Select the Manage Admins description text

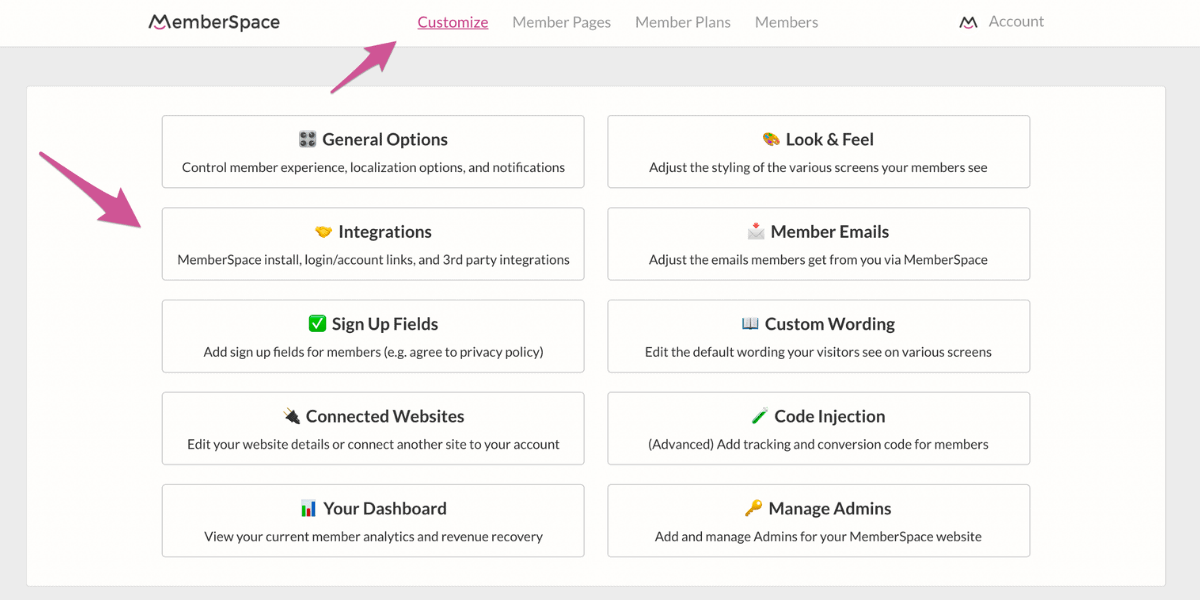(x=818, y=536)
